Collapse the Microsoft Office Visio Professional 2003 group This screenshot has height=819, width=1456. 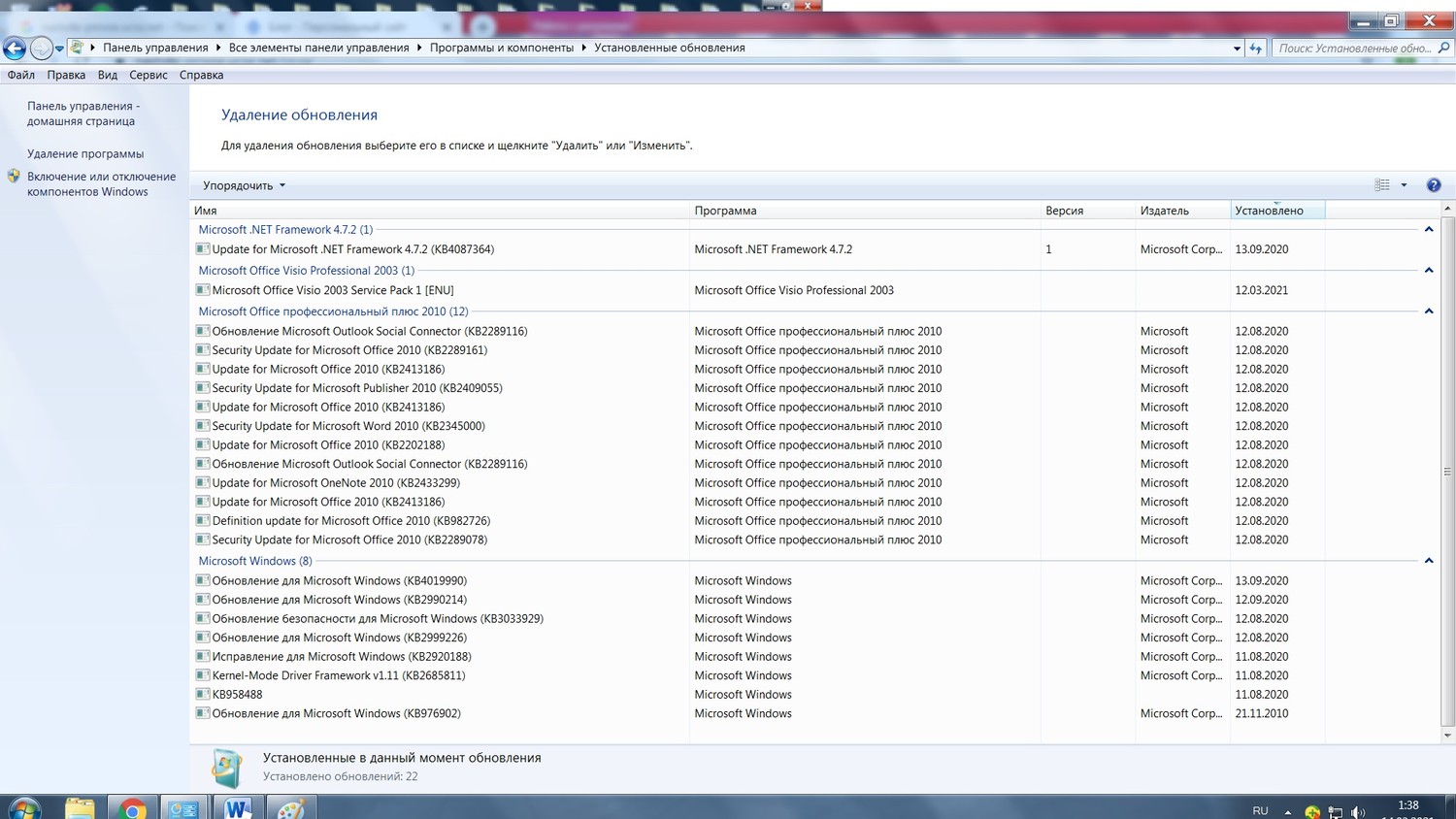pos(1429,271)
